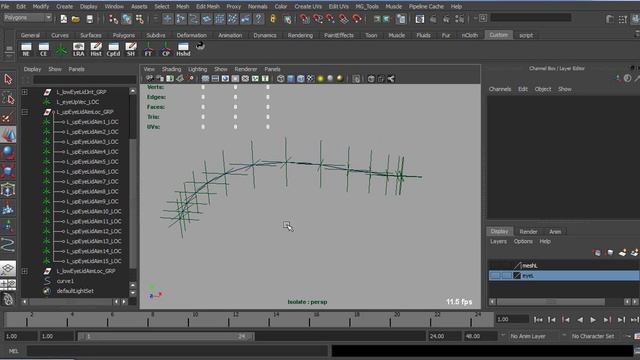Click the LRA shelf button
This screenshot has height=360, width=640.
78,49
